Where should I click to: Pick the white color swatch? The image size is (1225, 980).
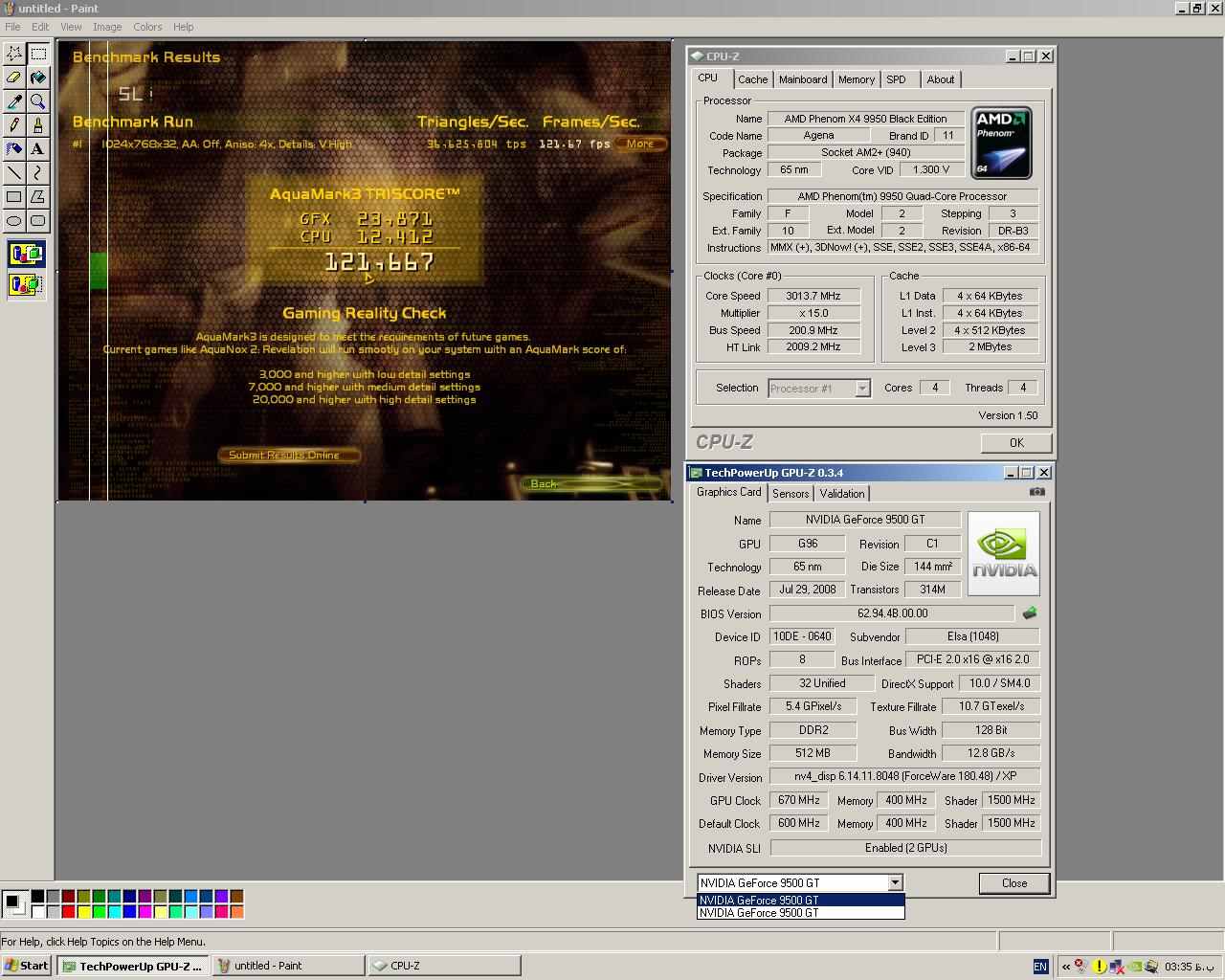tap(37, 912)
